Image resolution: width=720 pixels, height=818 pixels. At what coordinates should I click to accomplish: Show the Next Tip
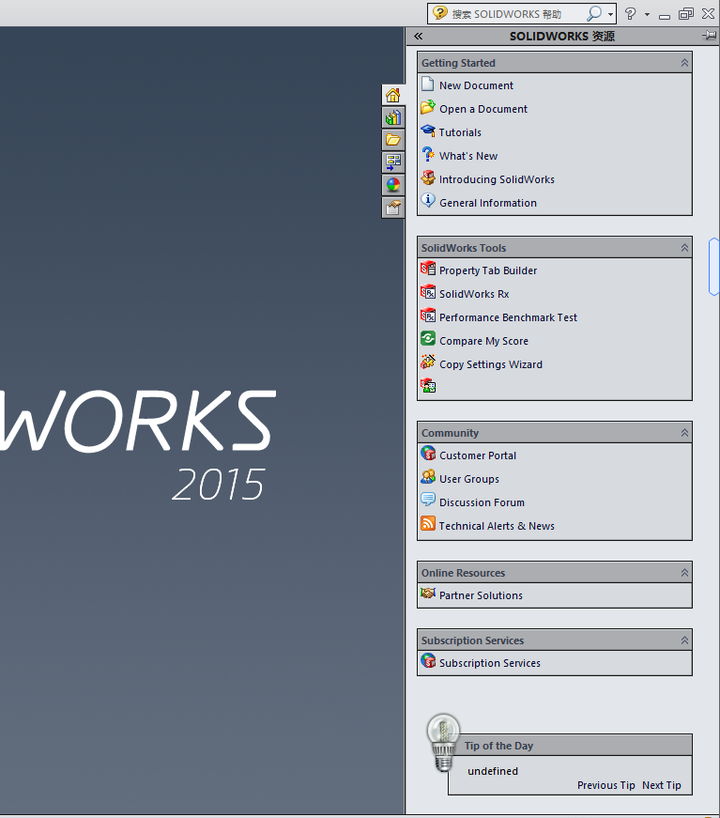[x=662, y=785]
